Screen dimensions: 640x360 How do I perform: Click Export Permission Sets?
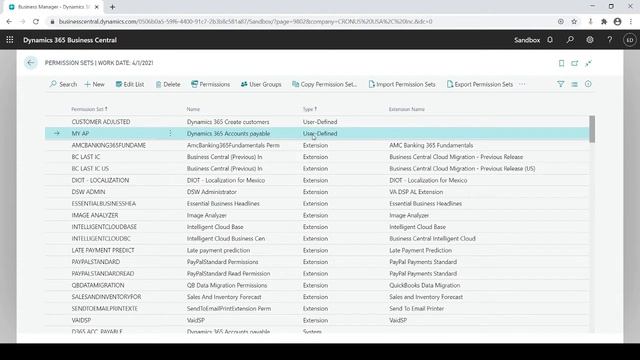click(480, 84)
